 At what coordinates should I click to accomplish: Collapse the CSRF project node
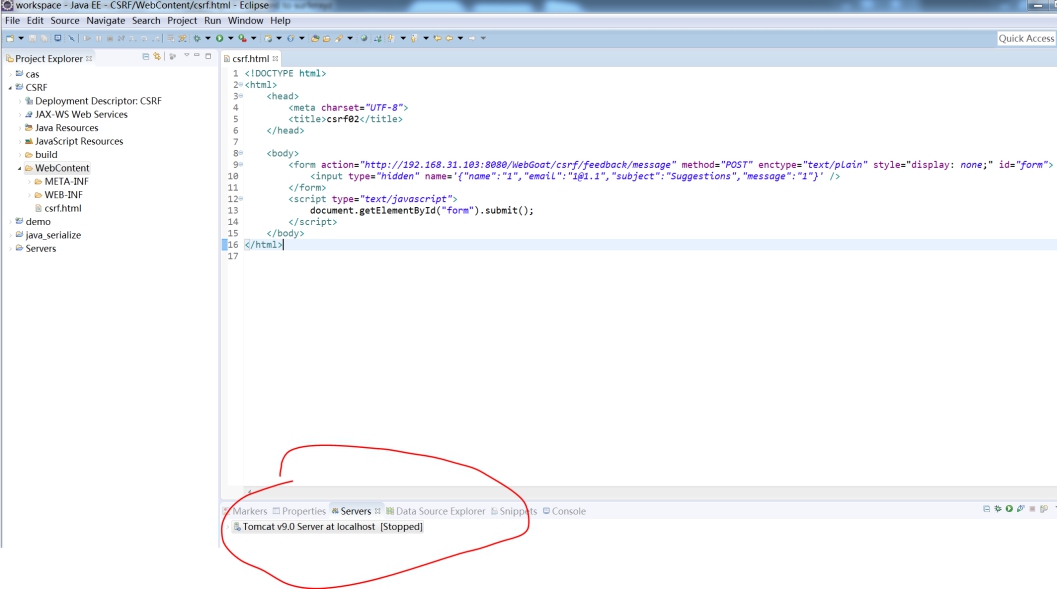[x=10, y=88]
